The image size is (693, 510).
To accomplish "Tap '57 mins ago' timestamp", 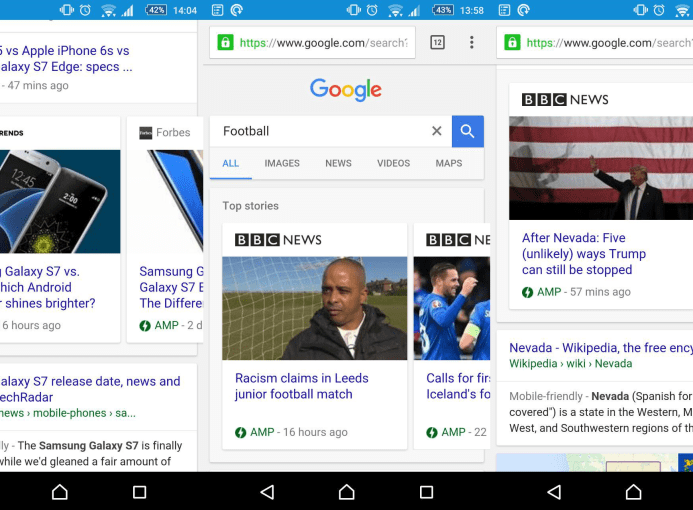I will click(x=600, y=292).
